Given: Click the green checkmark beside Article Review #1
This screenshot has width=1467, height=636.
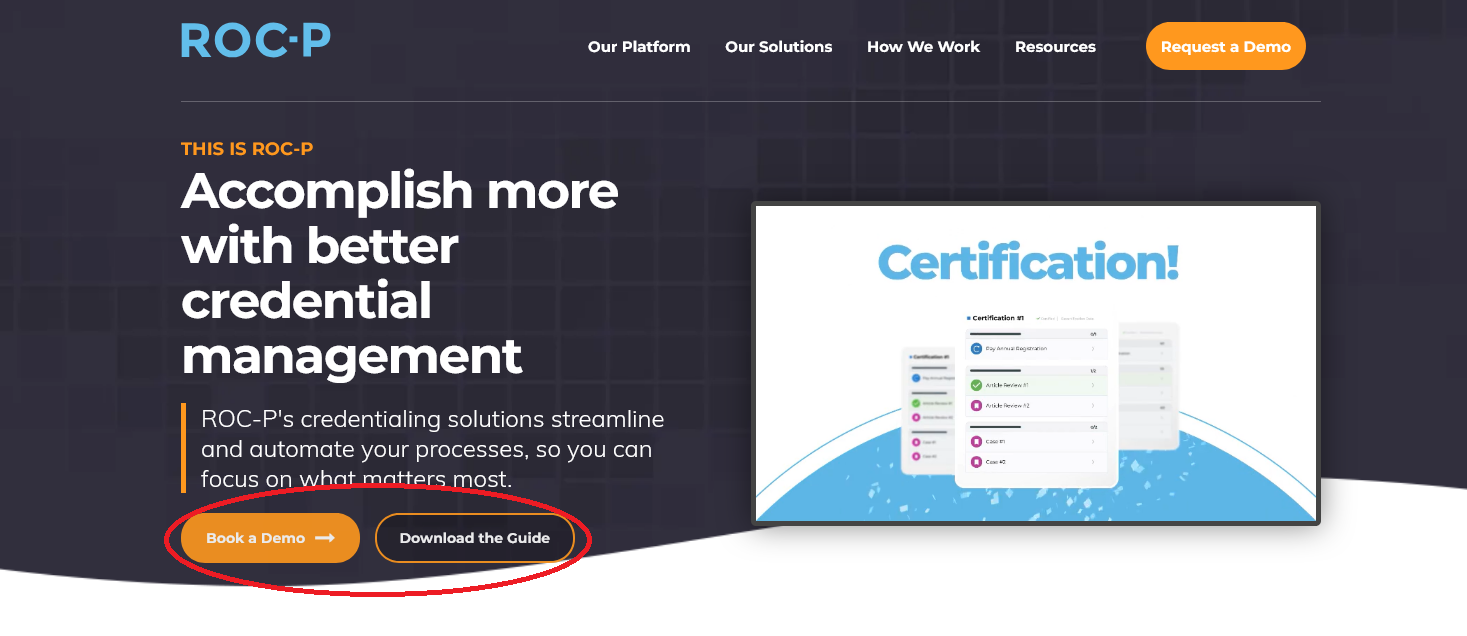Looking at the screenshot, I should click(976, 385).
